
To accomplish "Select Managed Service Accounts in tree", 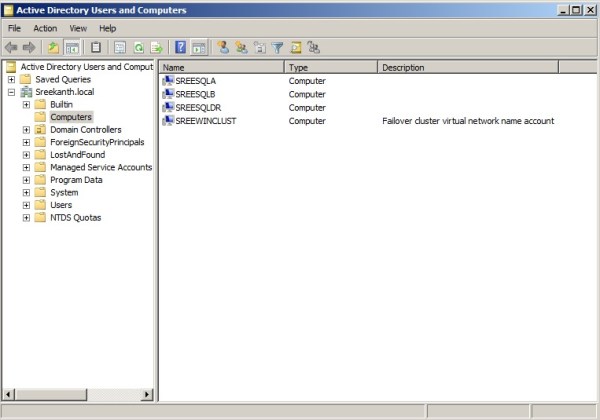I will [x=100, y=167].
